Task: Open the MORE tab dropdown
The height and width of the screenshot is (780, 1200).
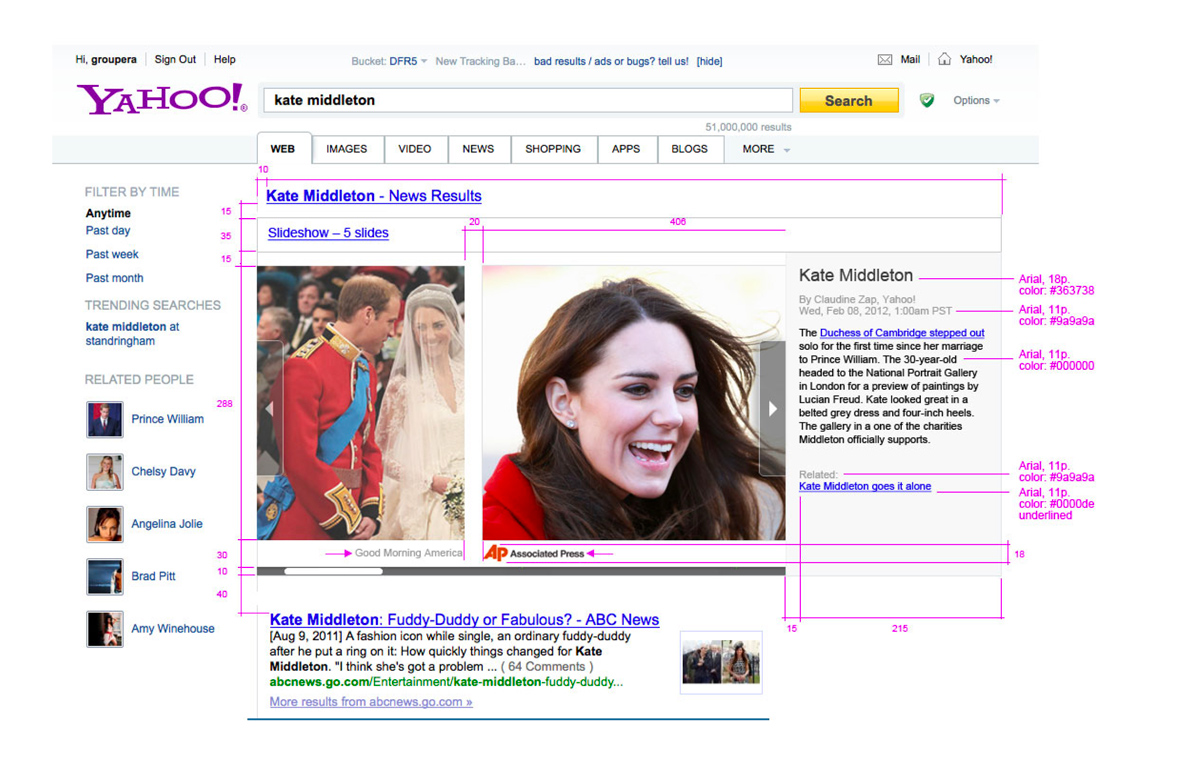Action: (766, 149)
